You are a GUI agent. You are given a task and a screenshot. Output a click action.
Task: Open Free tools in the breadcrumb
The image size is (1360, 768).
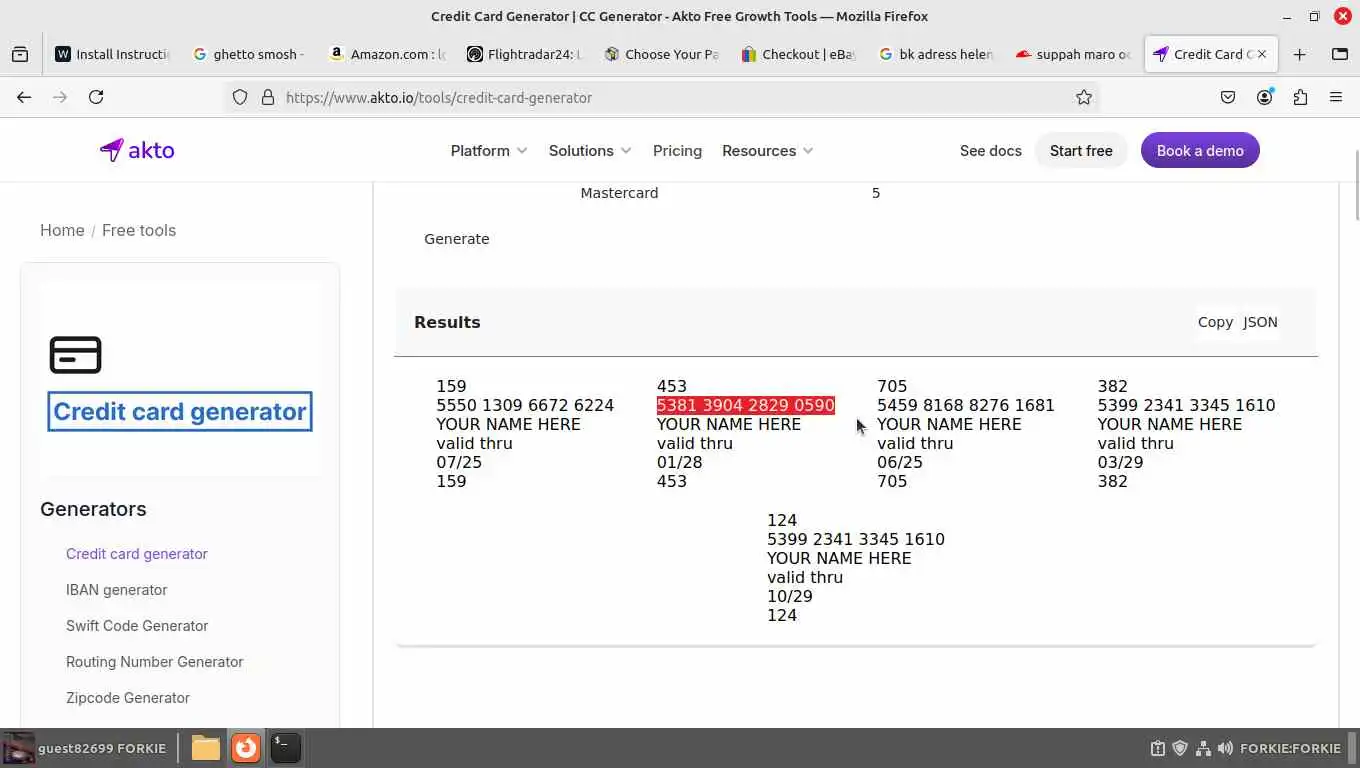point(139,230)
